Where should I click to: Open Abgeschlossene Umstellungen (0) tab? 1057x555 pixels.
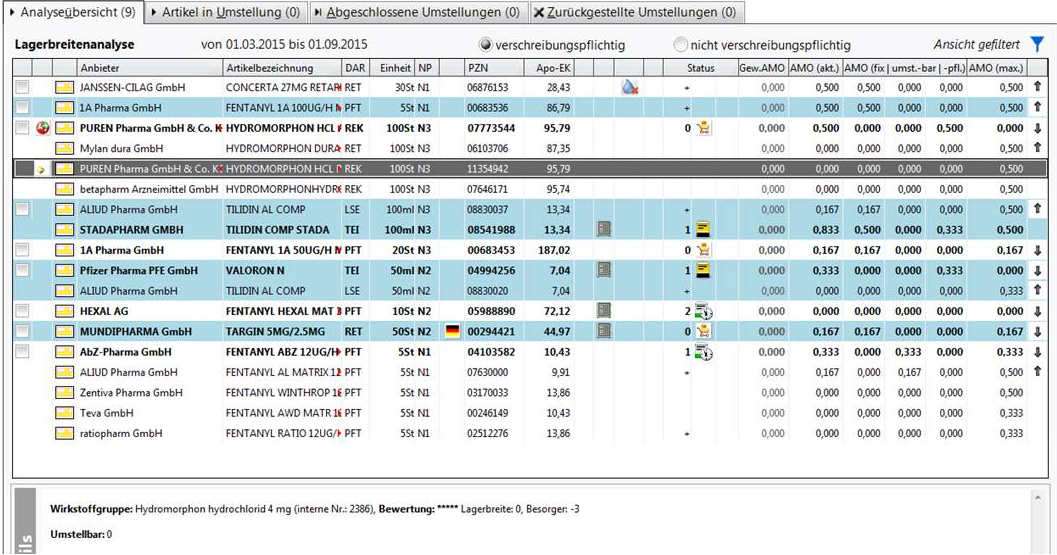(x=418, y=12)
